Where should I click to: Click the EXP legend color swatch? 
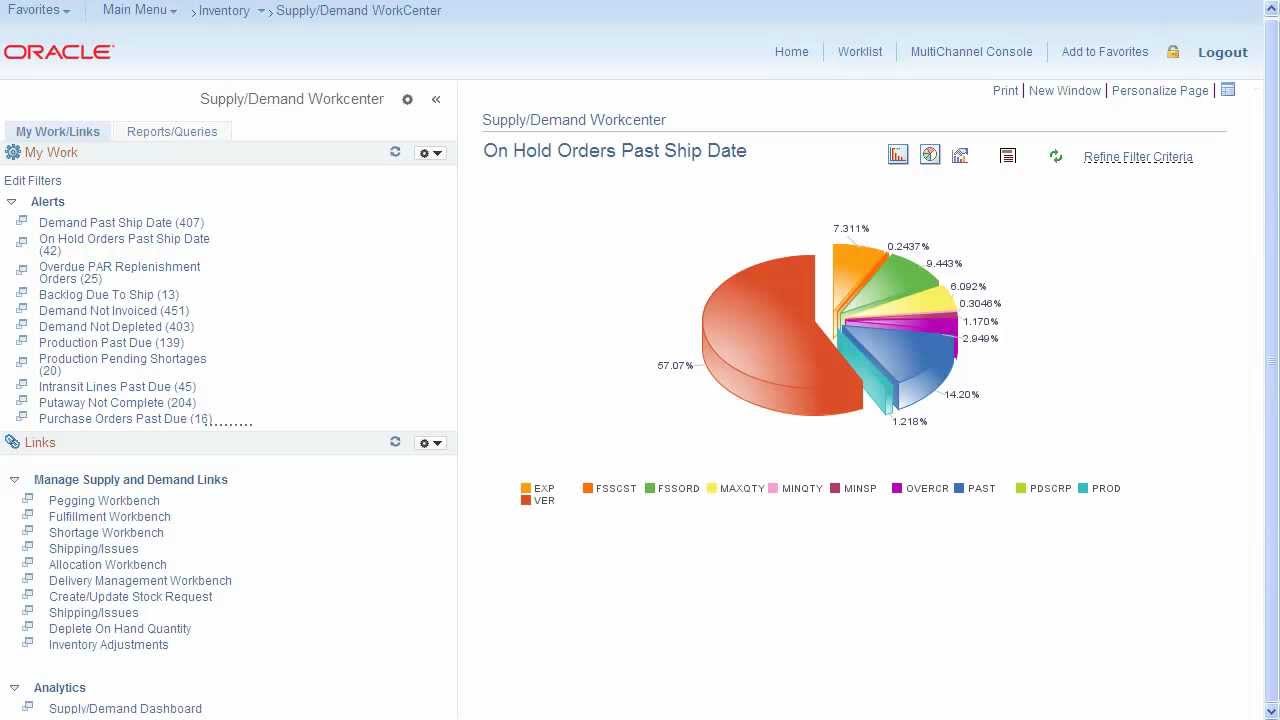click(x=526, y=488)
